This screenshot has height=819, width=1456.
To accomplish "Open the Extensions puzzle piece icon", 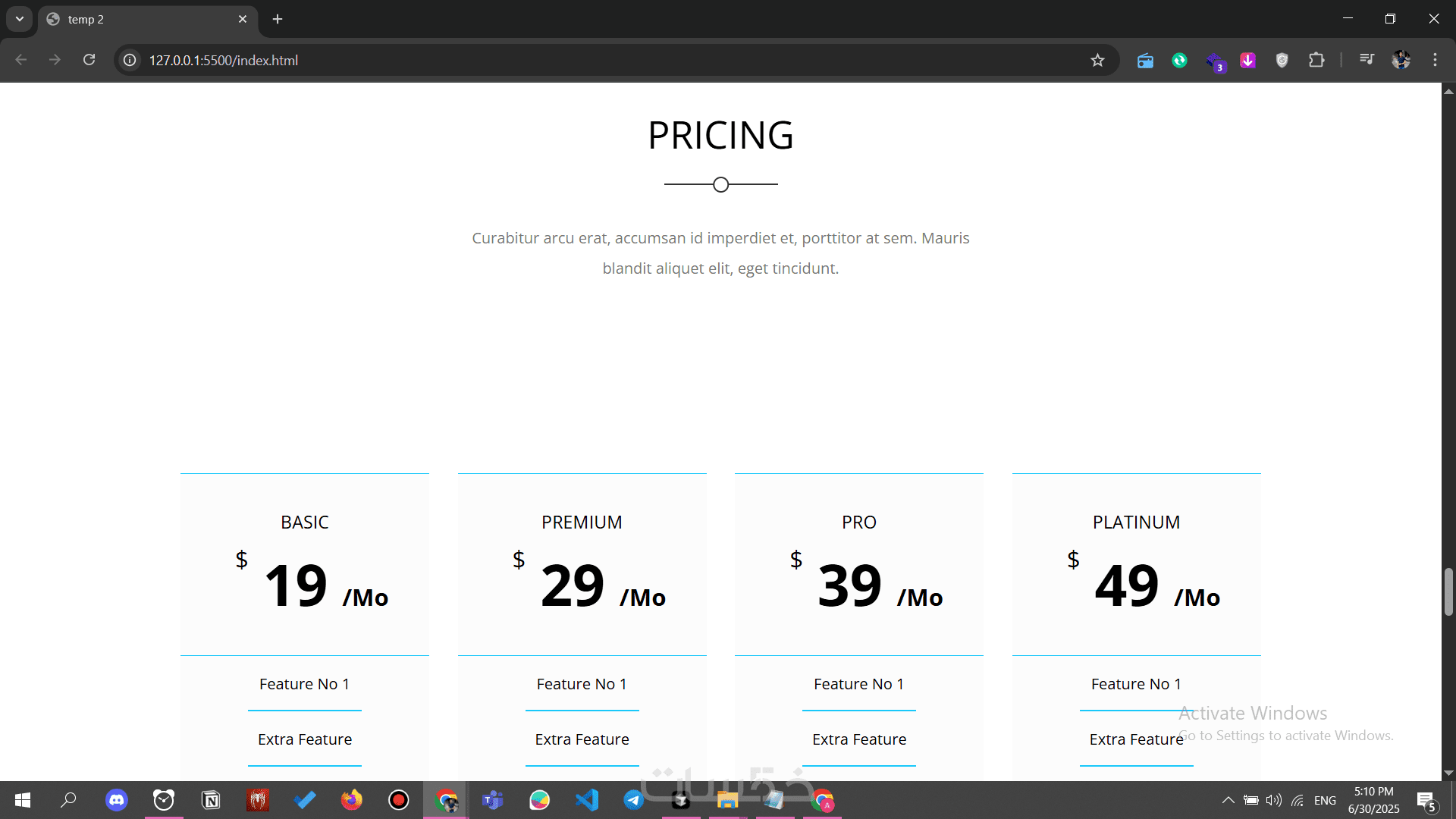I will (x=1316, y=60).
